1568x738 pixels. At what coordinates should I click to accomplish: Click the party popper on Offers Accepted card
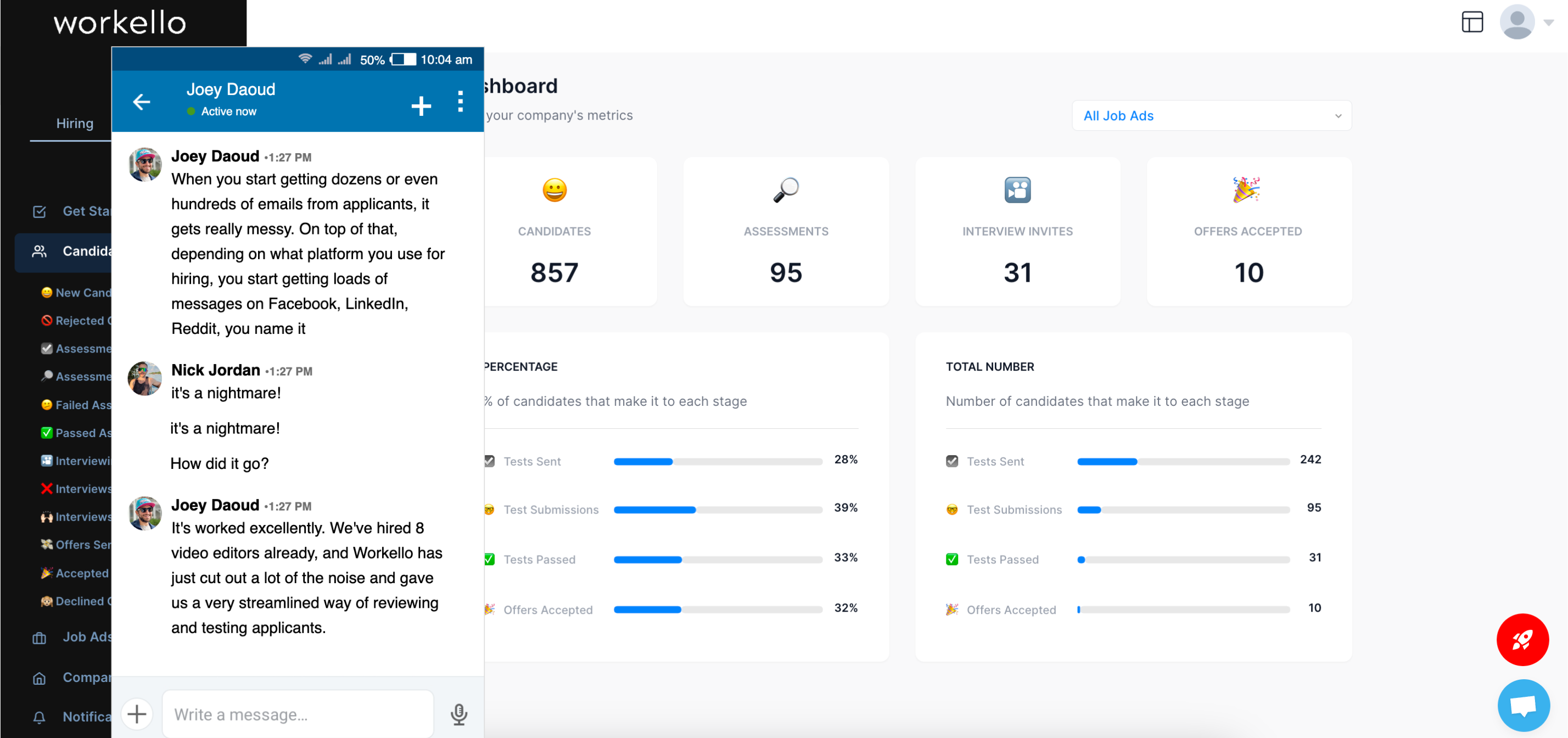pos(1246,190)
